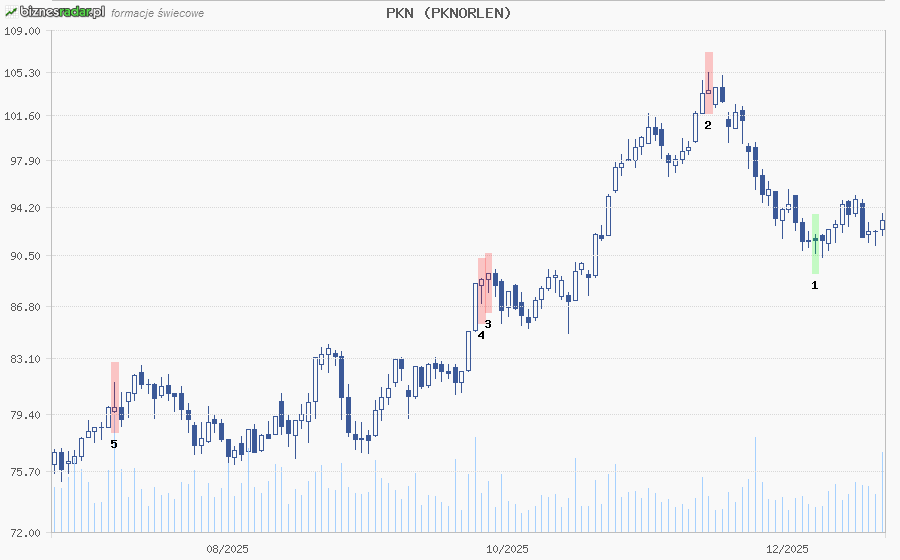Select pattern marker number 5
The height and width of the screenshot is (560, 900).
click(113, 443)
